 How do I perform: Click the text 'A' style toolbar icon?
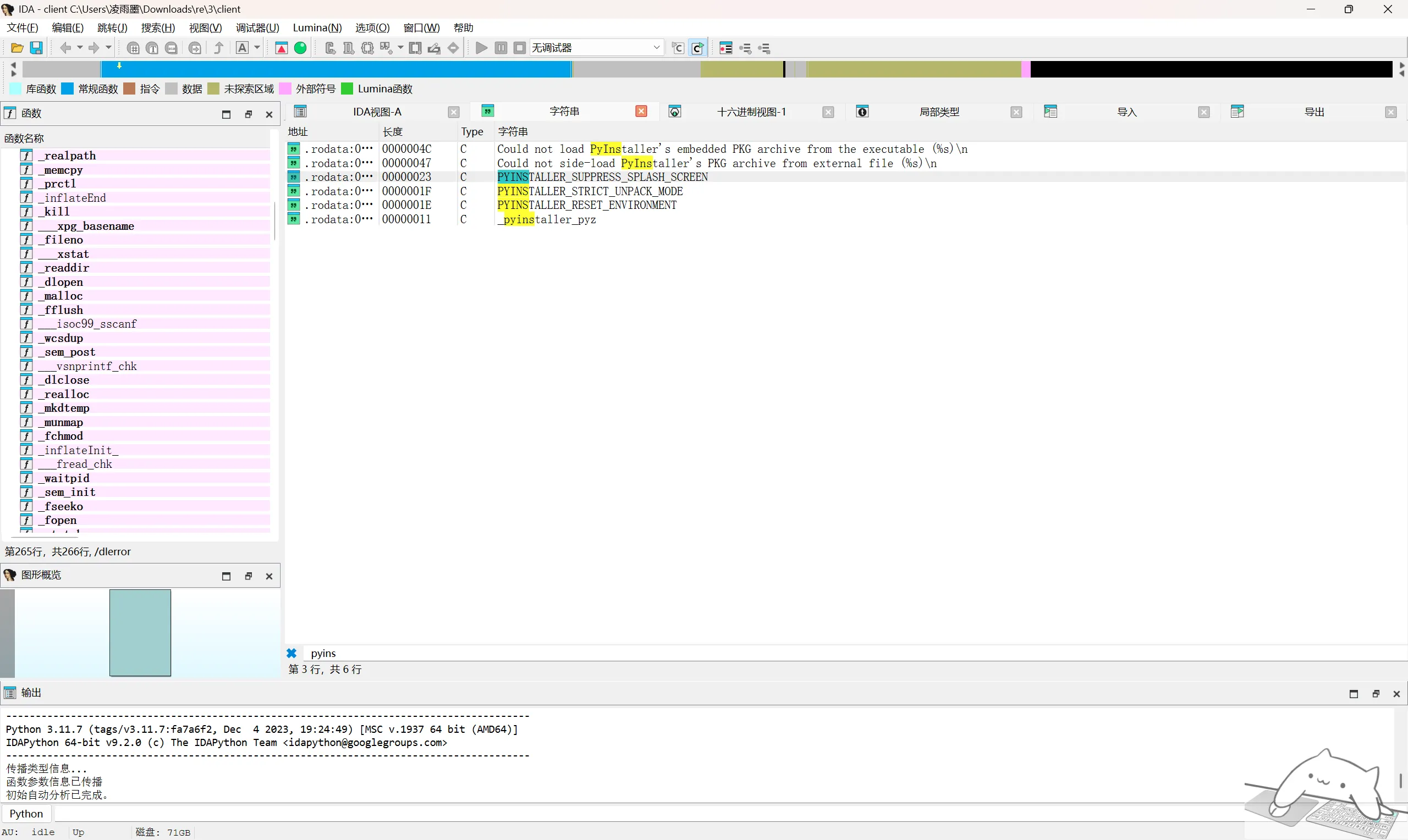pyautogui.click(x=243, y=48)
